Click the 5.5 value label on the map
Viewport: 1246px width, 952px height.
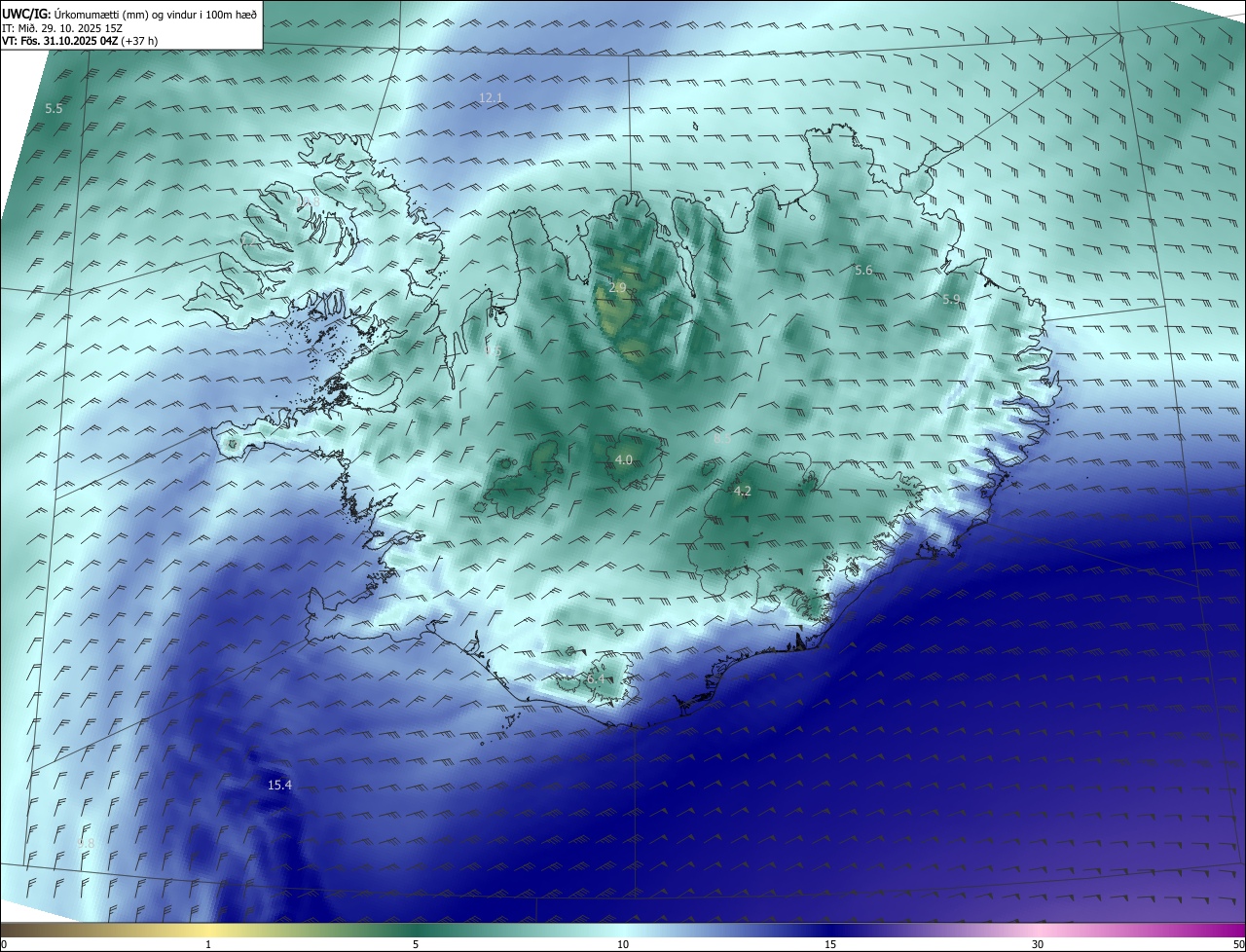point(54,109)
